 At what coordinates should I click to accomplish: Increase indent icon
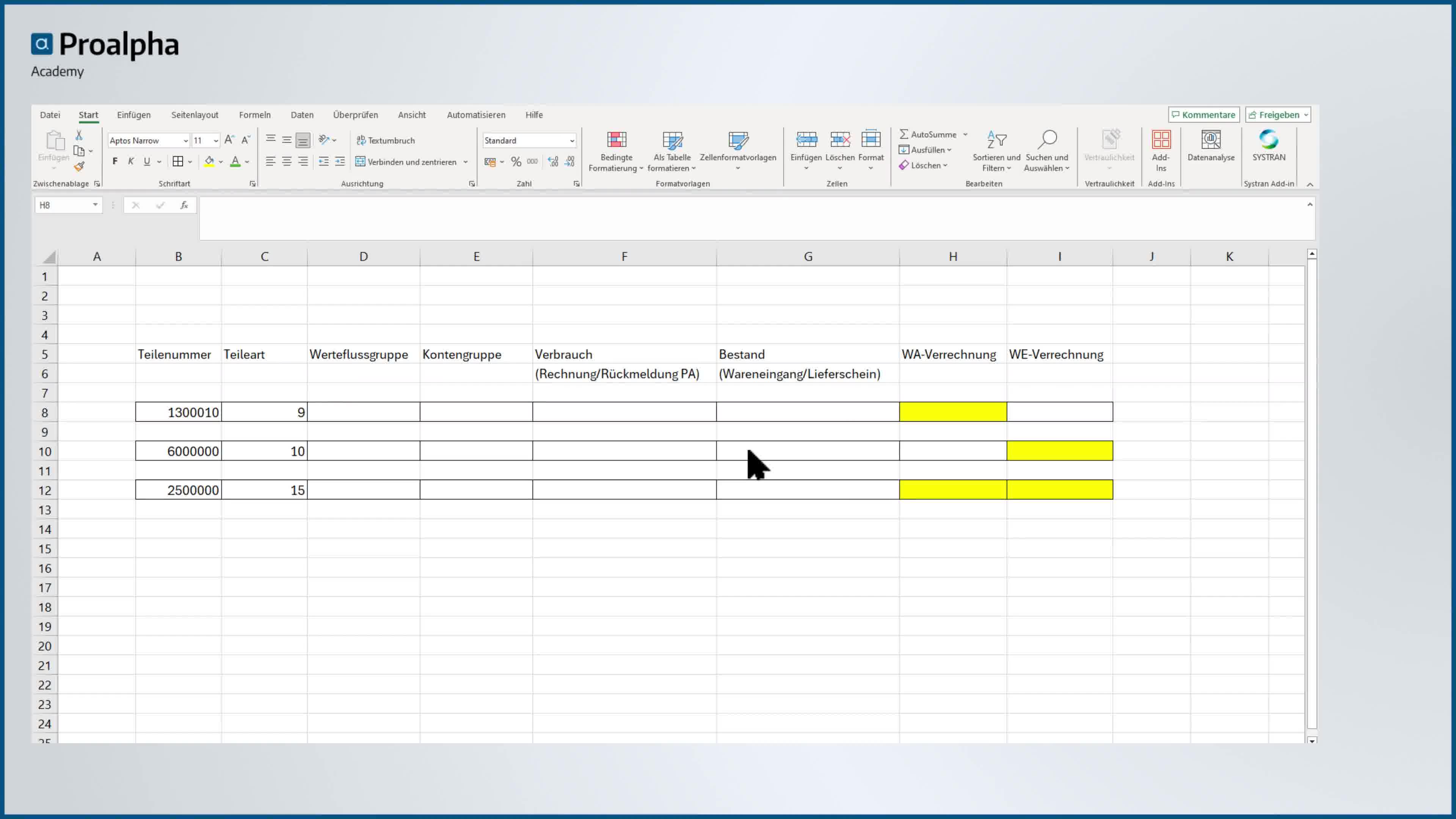(x=340, y=162)
